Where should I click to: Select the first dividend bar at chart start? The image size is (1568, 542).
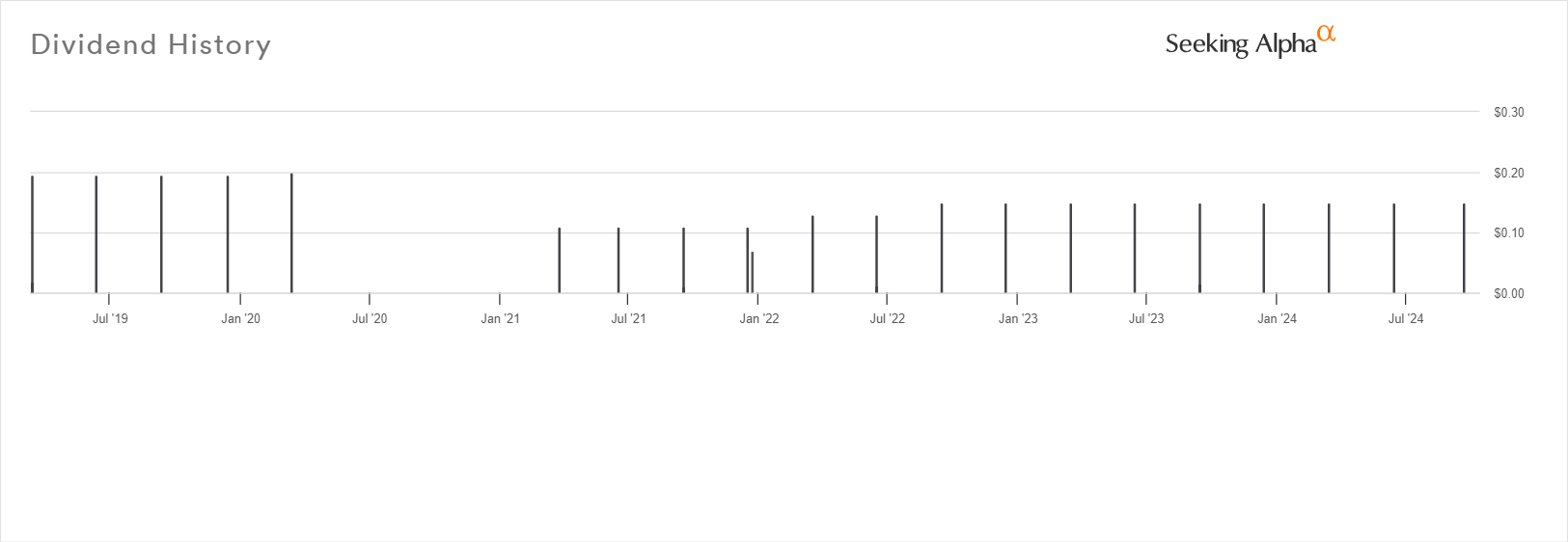(32, 234)
